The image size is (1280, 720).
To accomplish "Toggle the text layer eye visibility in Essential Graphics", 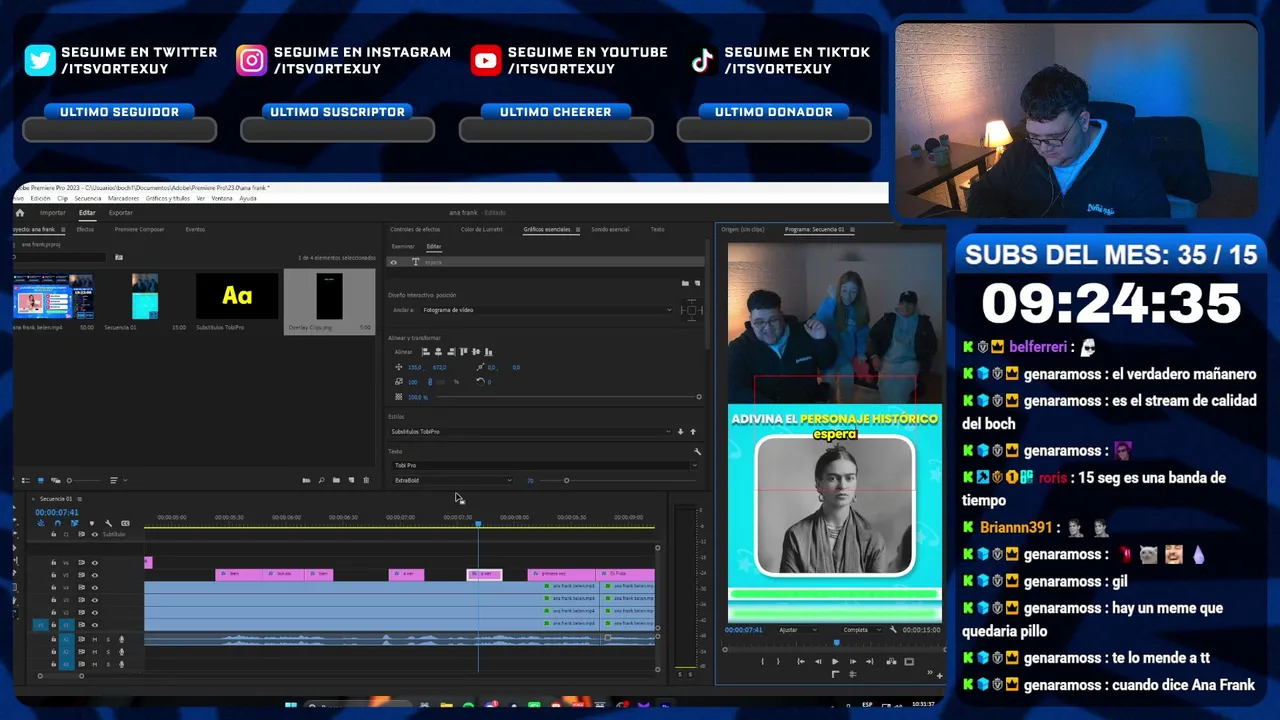I will pyautogui.click(x=393, y=262).
